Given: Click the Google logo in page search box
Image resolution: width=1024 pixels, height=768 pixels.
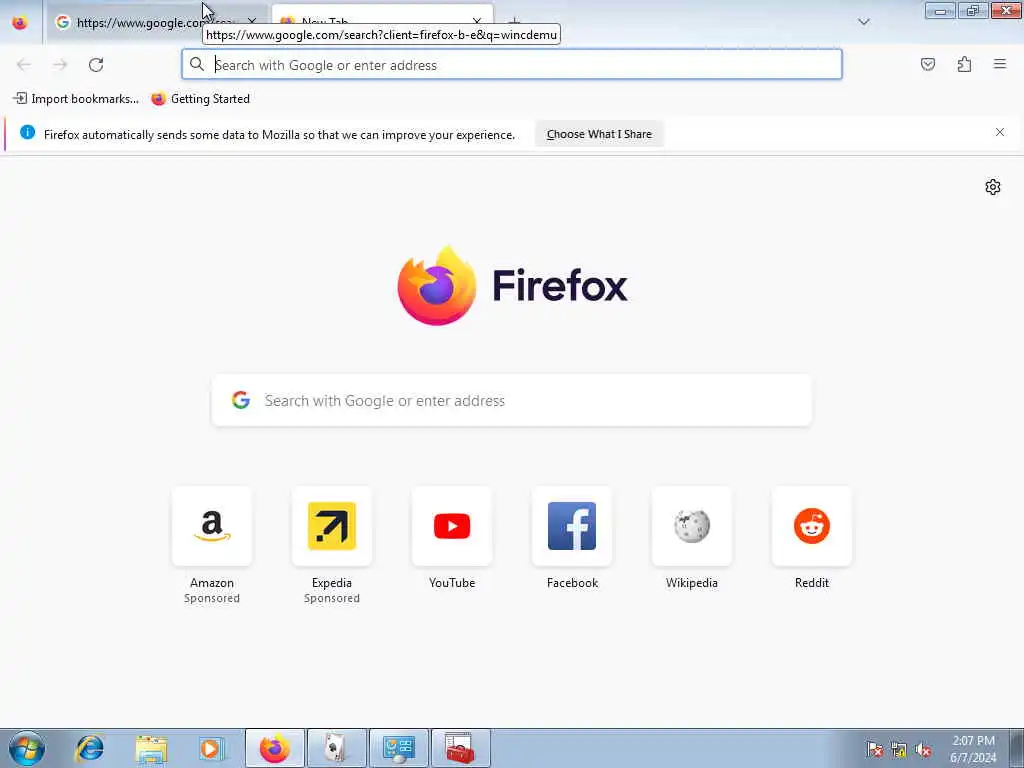Looking at the screenshot, I should (x=241, y=400).
